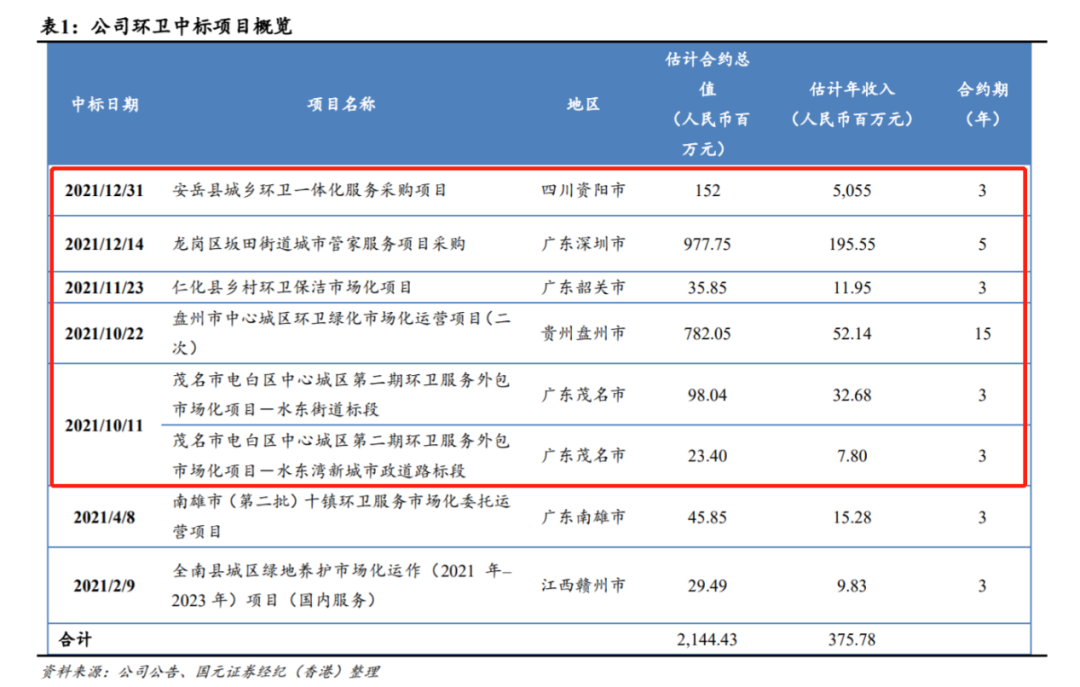Click contract term 3 in 江西赣州市 row

click(x=983, y=586)
